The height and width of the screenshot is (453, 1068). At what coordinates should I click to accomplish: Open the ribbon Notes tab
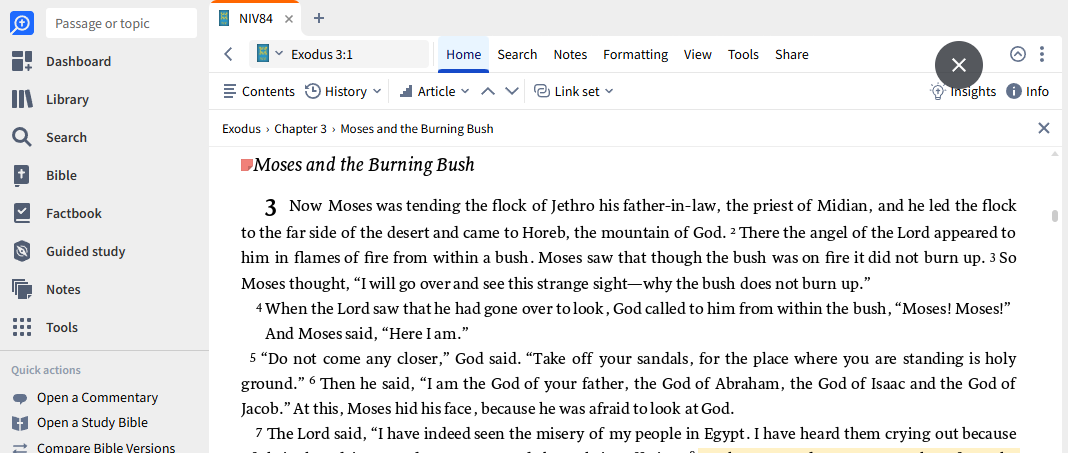click(570, 54)
